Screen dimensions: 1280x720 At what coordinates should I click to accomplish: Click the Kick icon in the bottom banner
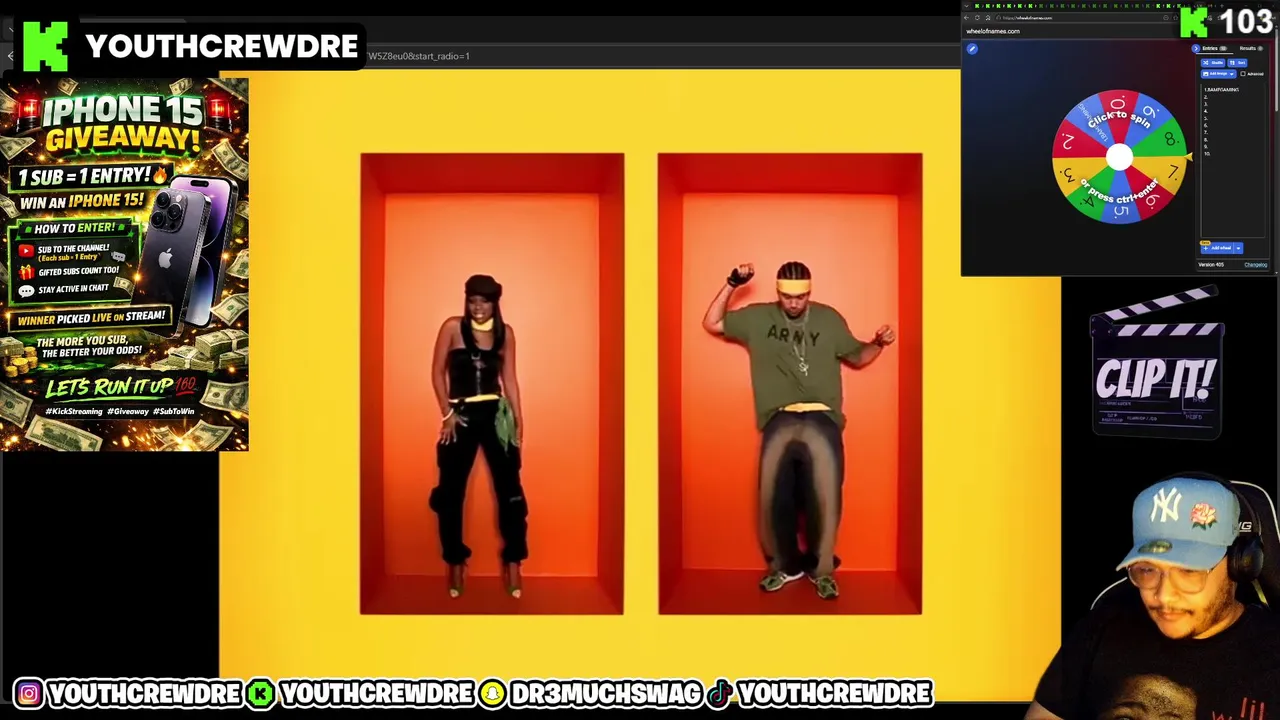click(261, 693)
